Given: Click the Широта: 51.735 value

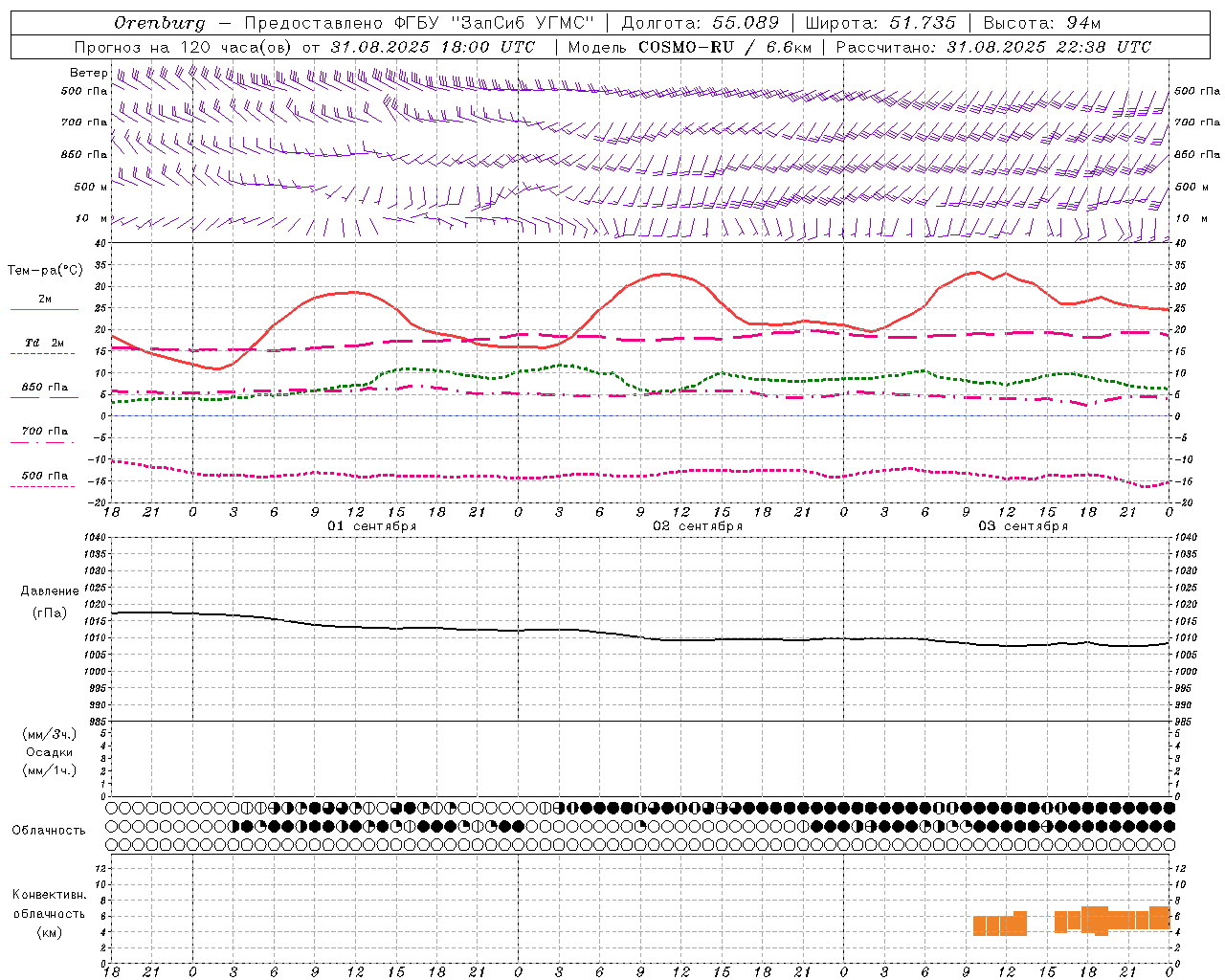Looking at the screenshot, I should (x=880, y=23).
